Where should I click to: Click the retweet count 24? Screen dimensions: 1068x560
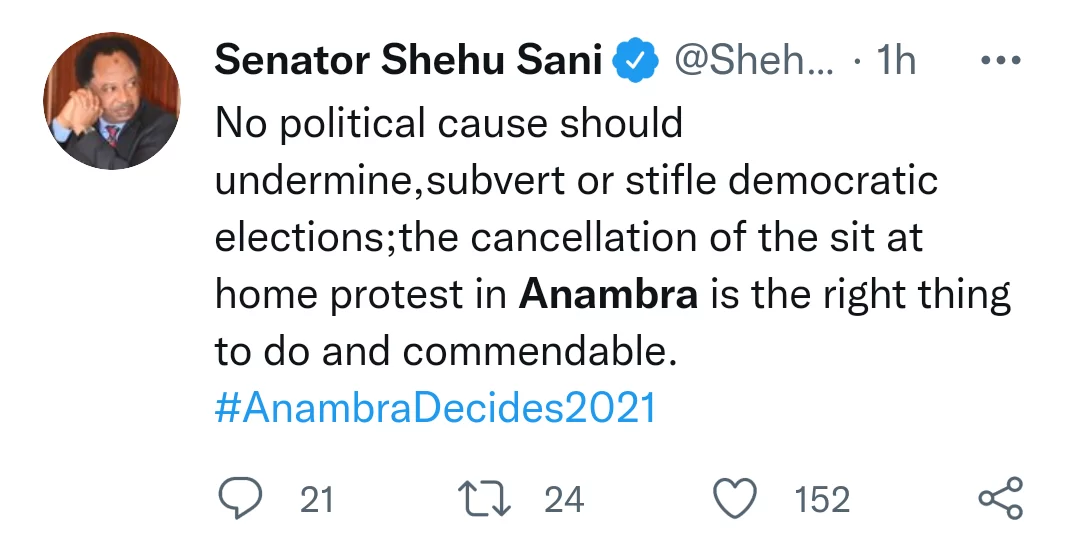(564, 498)
